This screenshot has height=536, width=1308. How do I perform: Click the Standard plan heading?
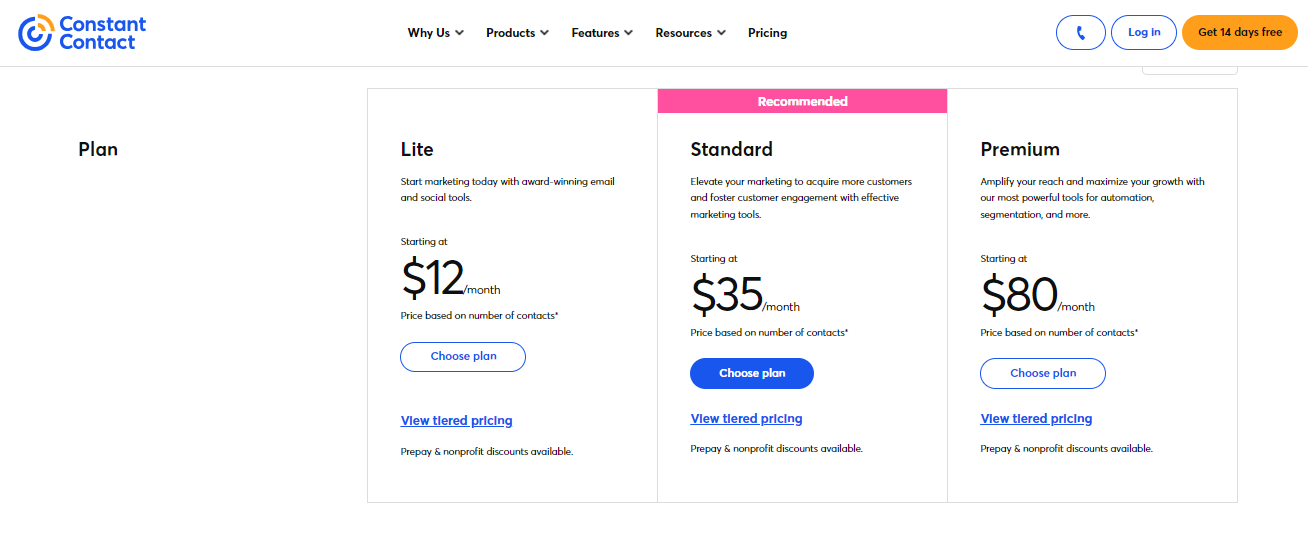click(731, 150)
